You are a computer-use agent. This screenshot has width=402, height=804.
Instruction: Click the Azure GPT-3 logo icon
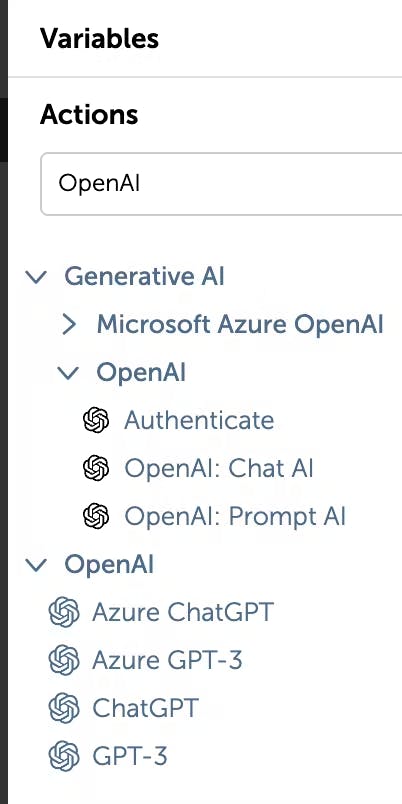point(64,660)
